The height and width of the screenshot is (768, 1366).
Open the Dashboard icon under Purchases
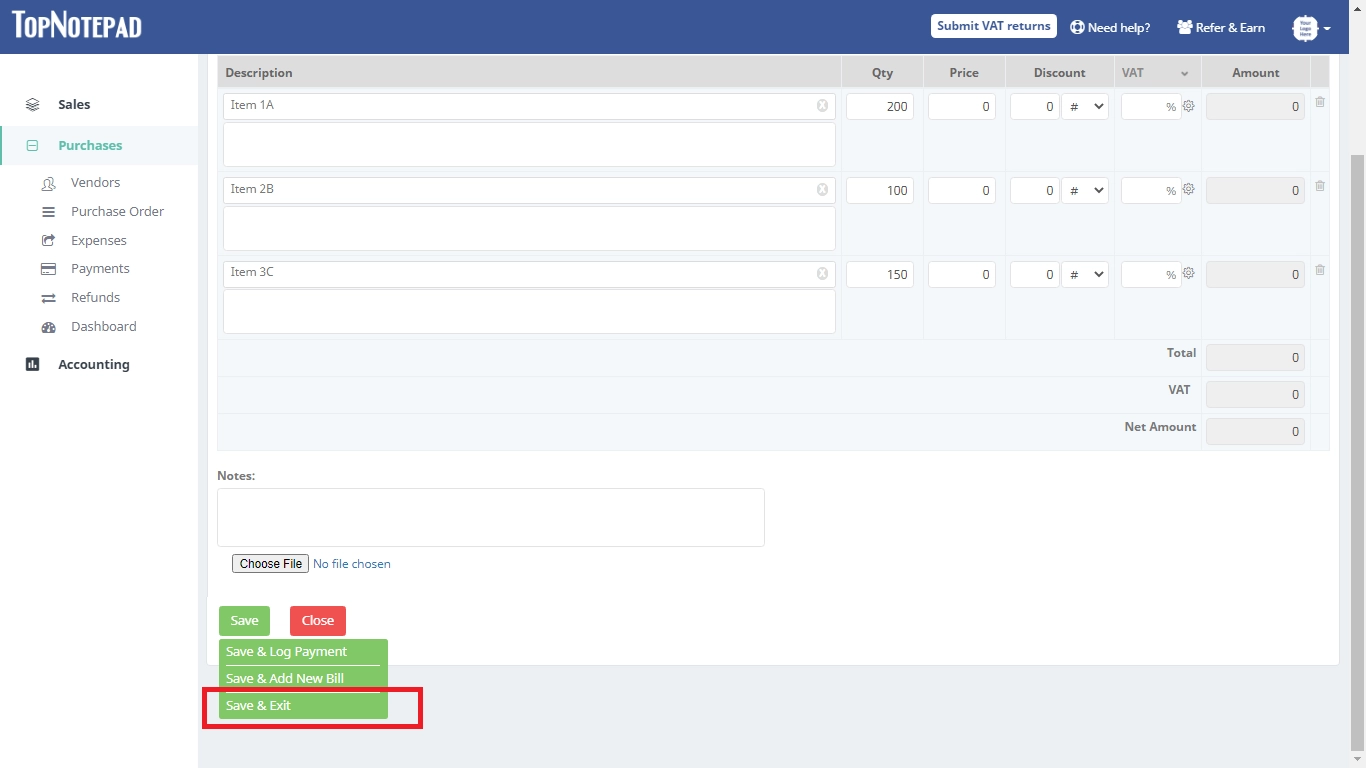click(x=48, y=326)
